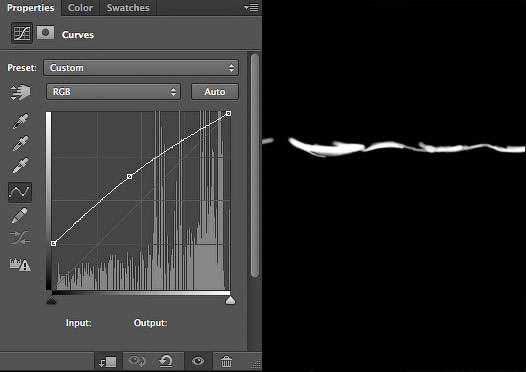Screen dimensions: 526x372
Task: Activate the on-image targeted adjustment hand tool
Action: tap(20, 92)
